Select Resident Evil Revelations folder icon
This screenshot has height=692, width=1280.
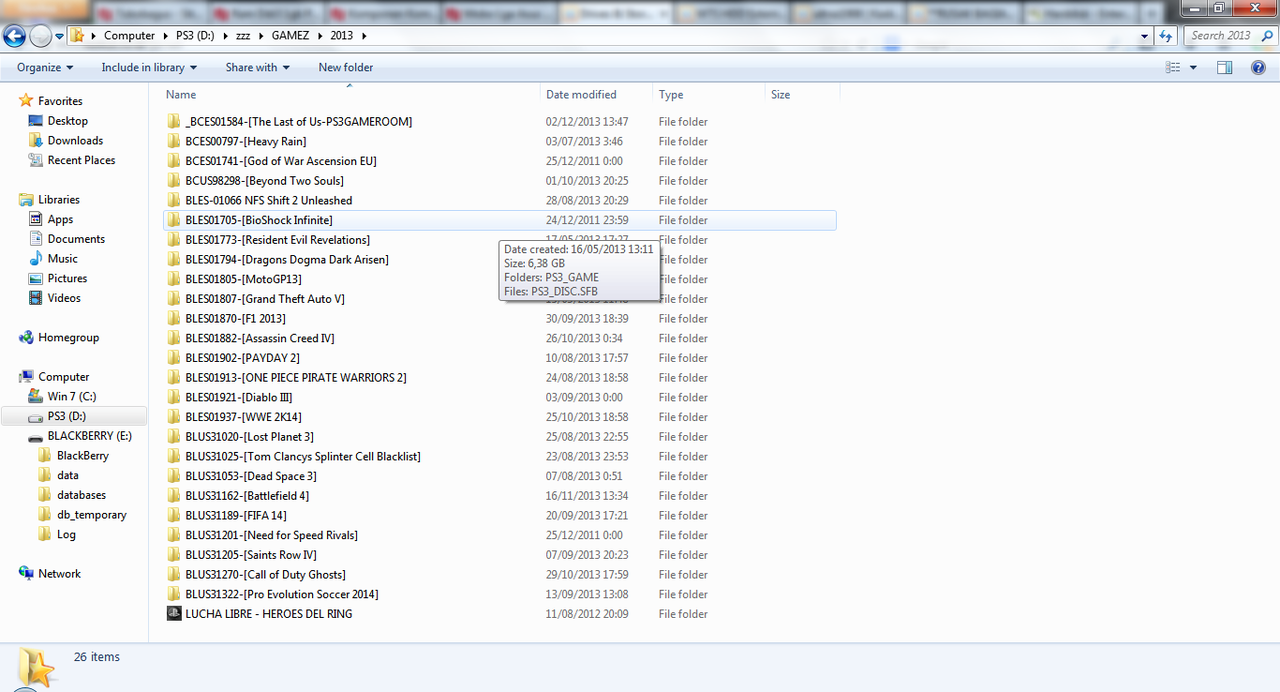174,240
